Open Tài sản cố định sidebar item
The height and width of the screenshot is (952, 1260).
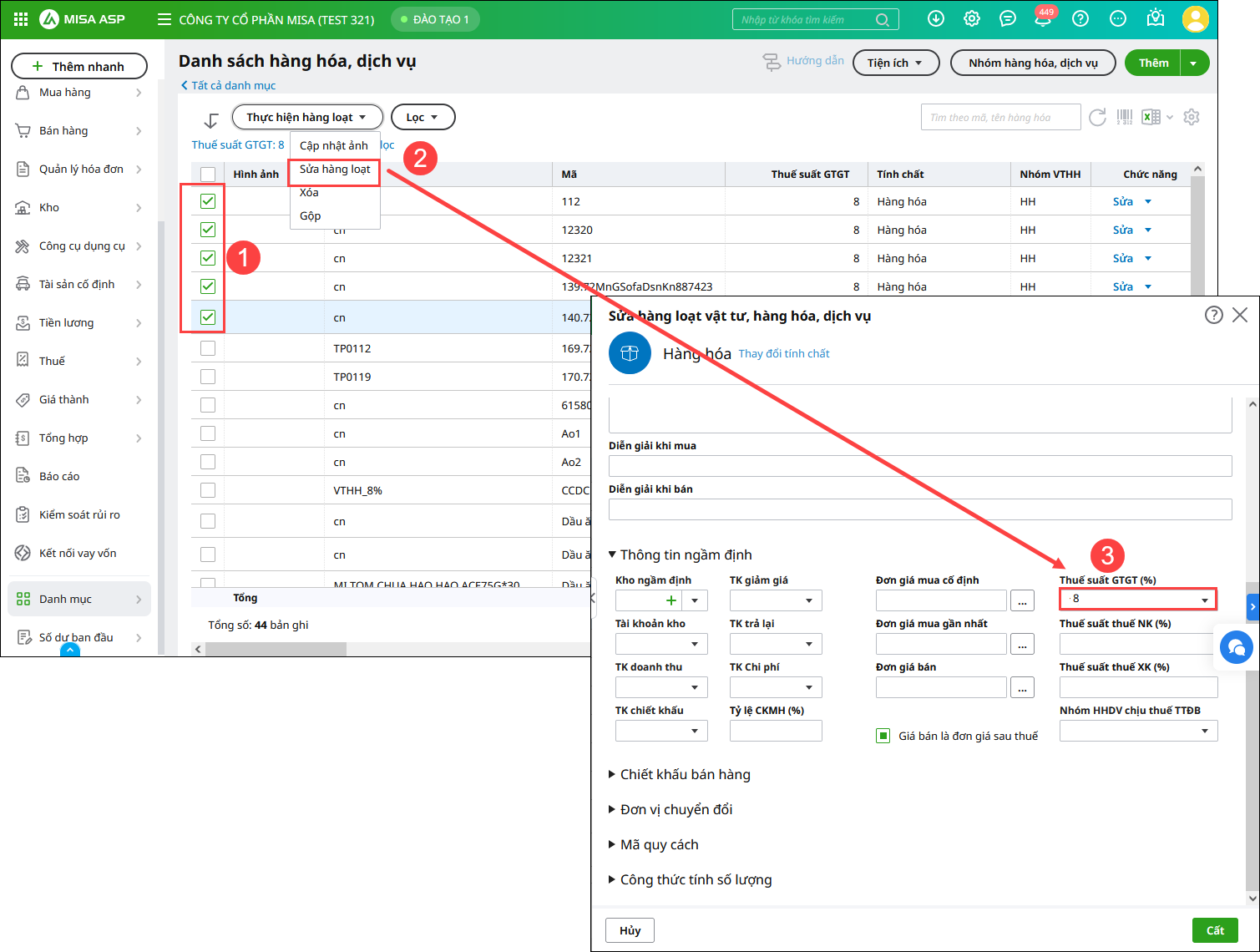point(79,284)
